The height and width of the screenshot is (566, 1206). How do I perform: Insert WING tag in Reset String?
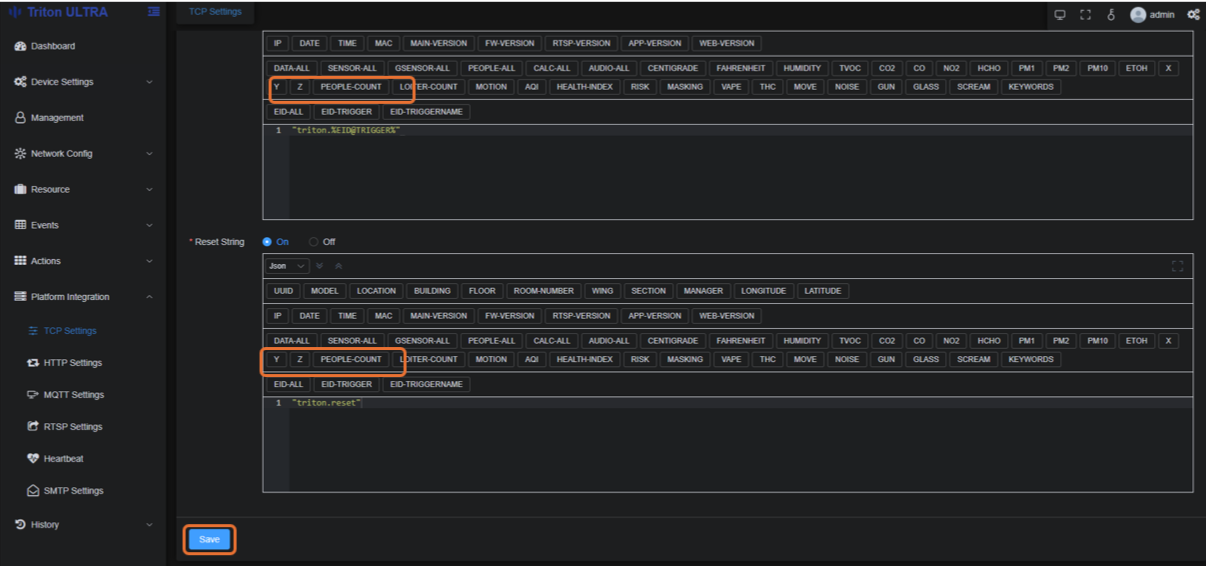pyautogui.click(x=602, y=291)
